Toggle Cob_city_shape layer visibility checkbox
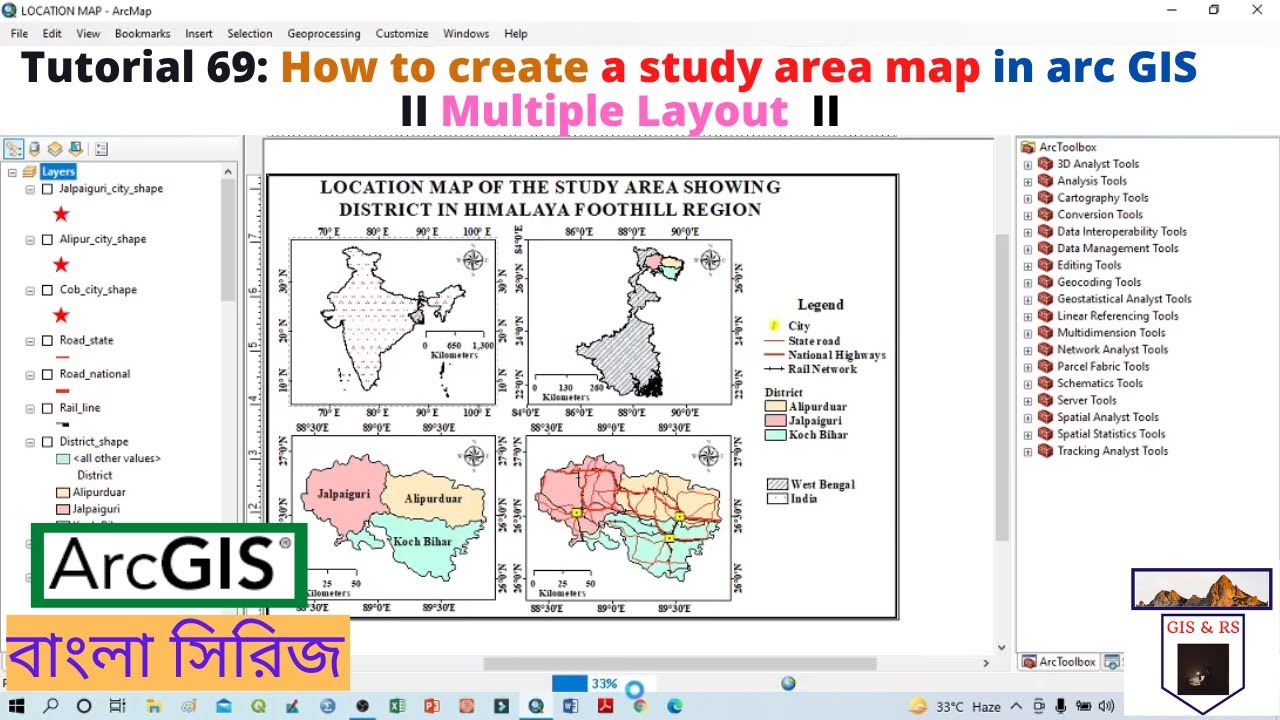 tap(47, 290)
